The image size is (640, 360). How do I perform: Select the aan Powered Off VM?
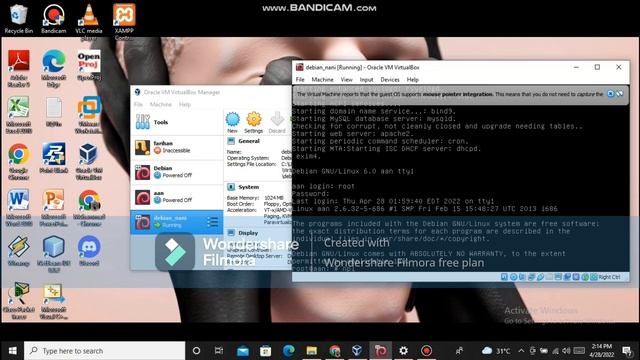click(x=177, y=197)
